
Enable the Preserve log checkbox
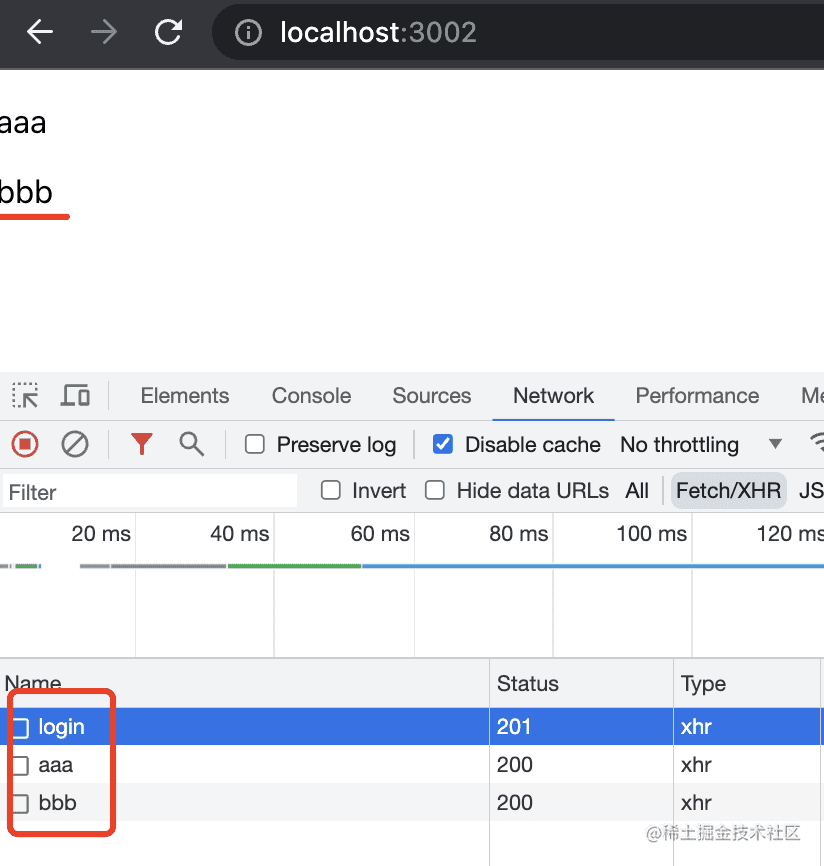coord(256,445)
